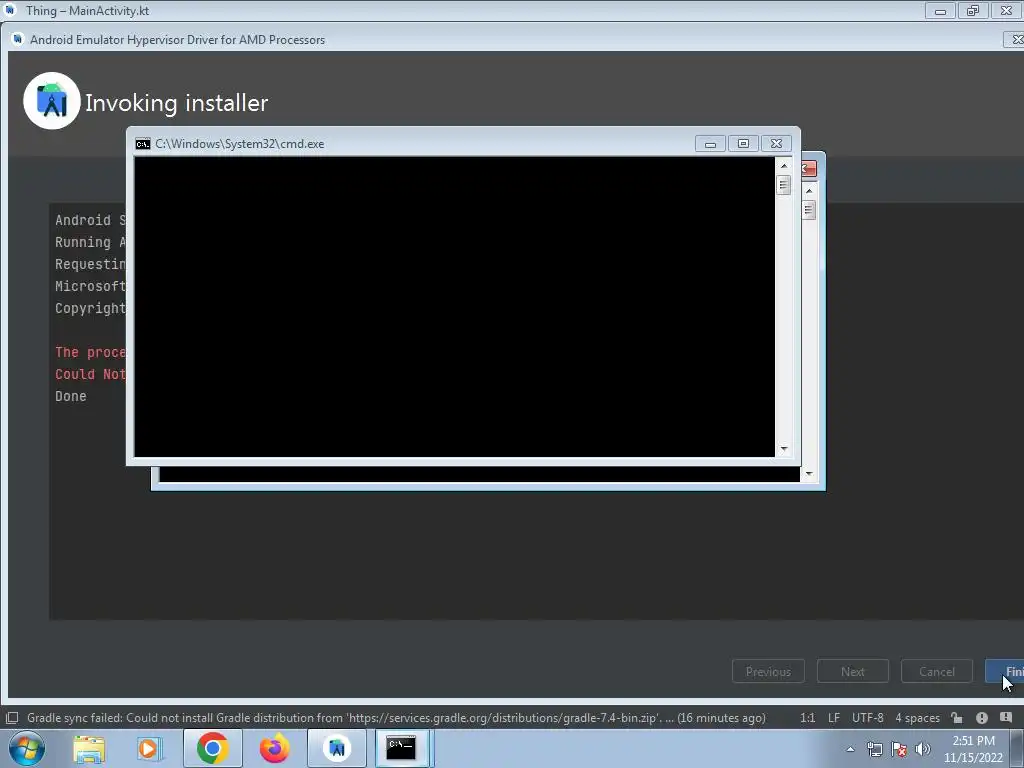
Task: Click the rear cmd window scrollbar up arrow
Action: pyautogui.click(x=809, y=191)
